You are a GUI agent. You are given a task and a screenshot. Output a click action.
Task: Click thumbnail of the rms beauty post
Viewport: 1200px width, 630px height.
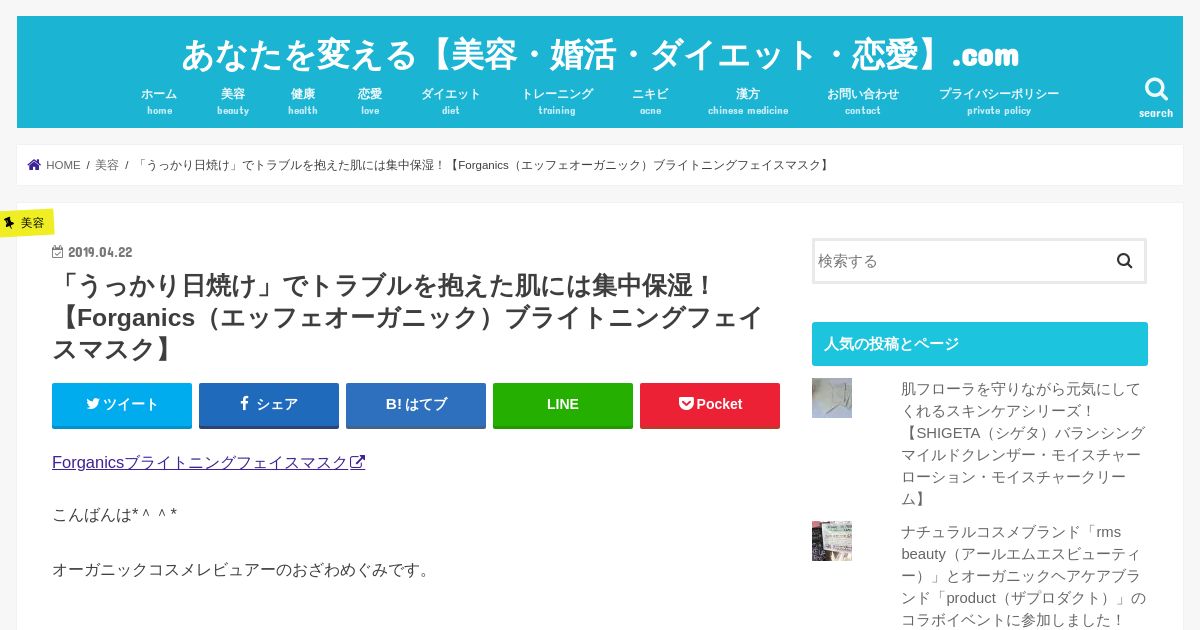coord(832,541)
